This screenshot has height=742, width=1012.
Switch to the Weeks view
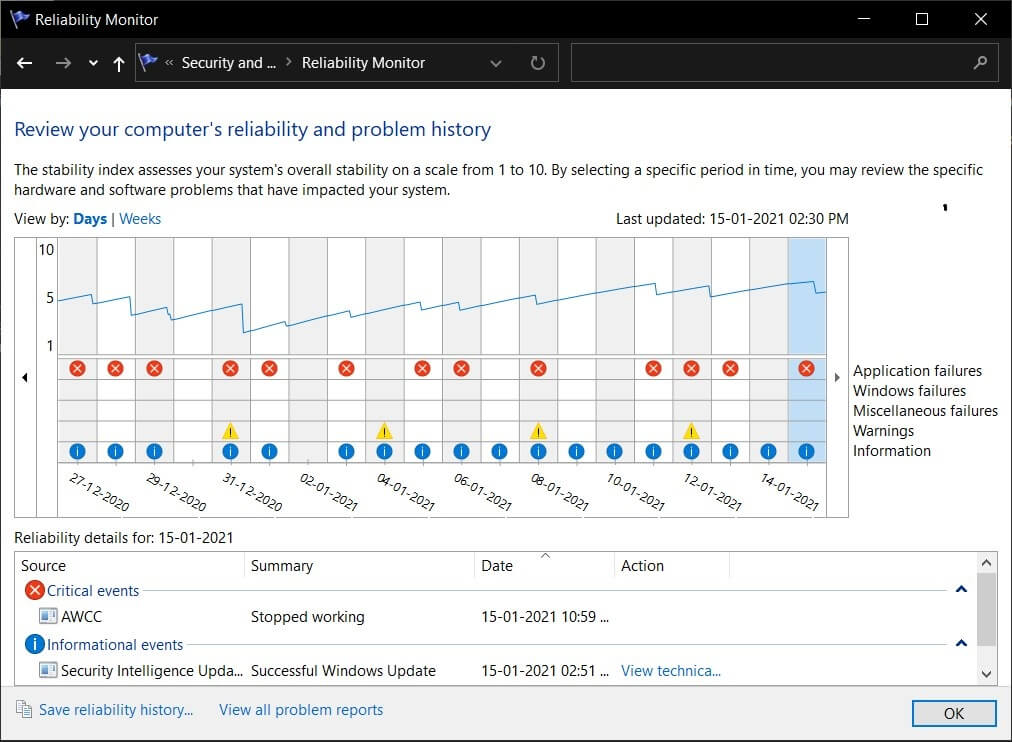139,218
